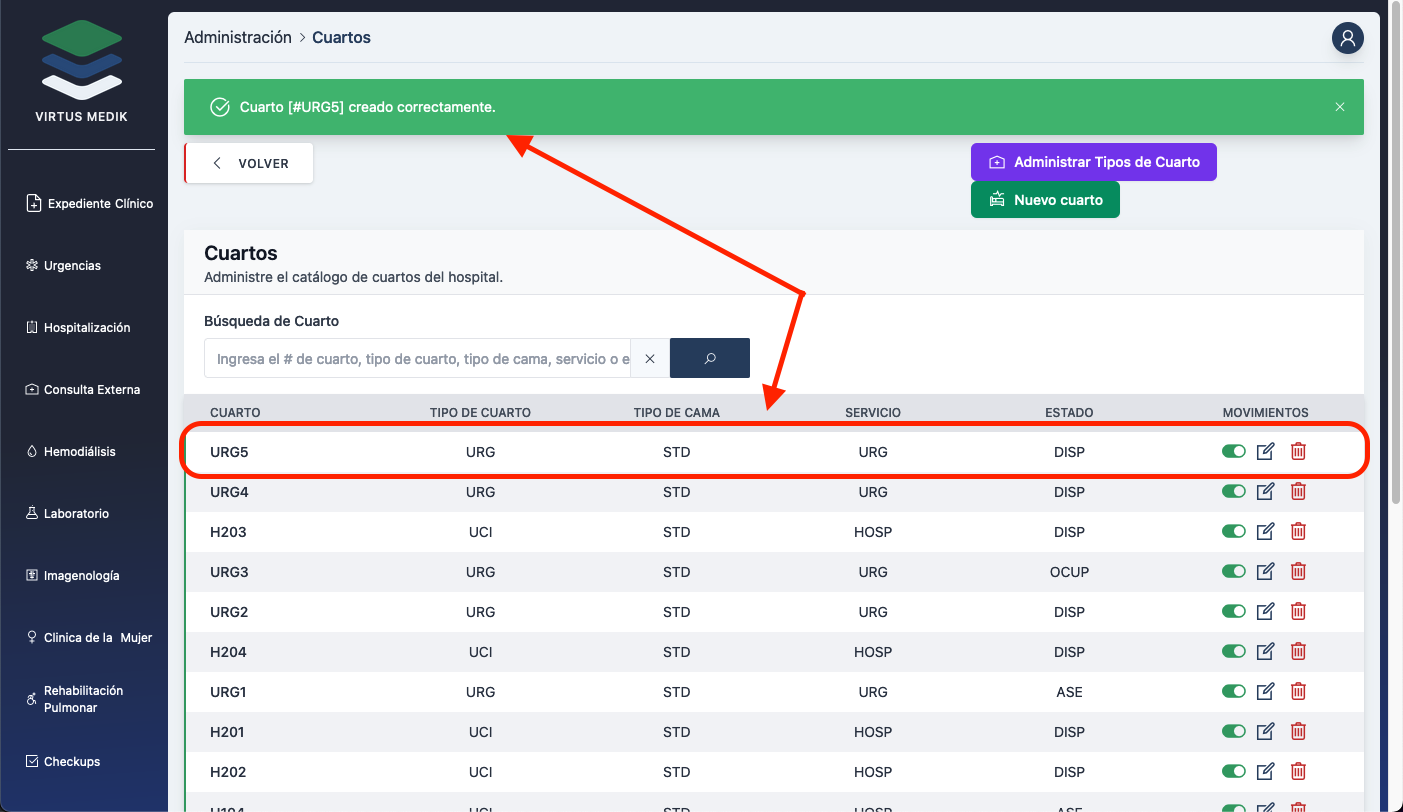Click trash icon for room URG1
Image resolution: width=1403 pixels, height=812 pixels.
[x=1298, y=692]
